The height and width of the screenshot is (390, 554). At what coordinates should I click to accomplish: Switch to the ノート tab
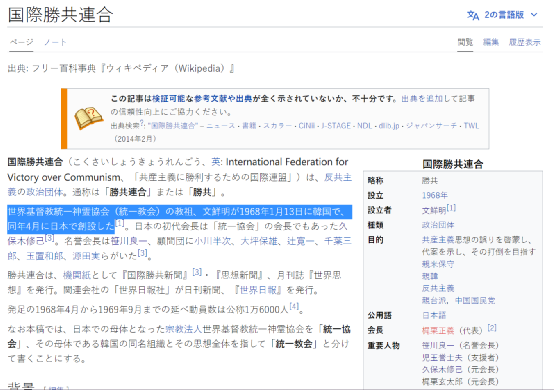(x=55, y=42)
